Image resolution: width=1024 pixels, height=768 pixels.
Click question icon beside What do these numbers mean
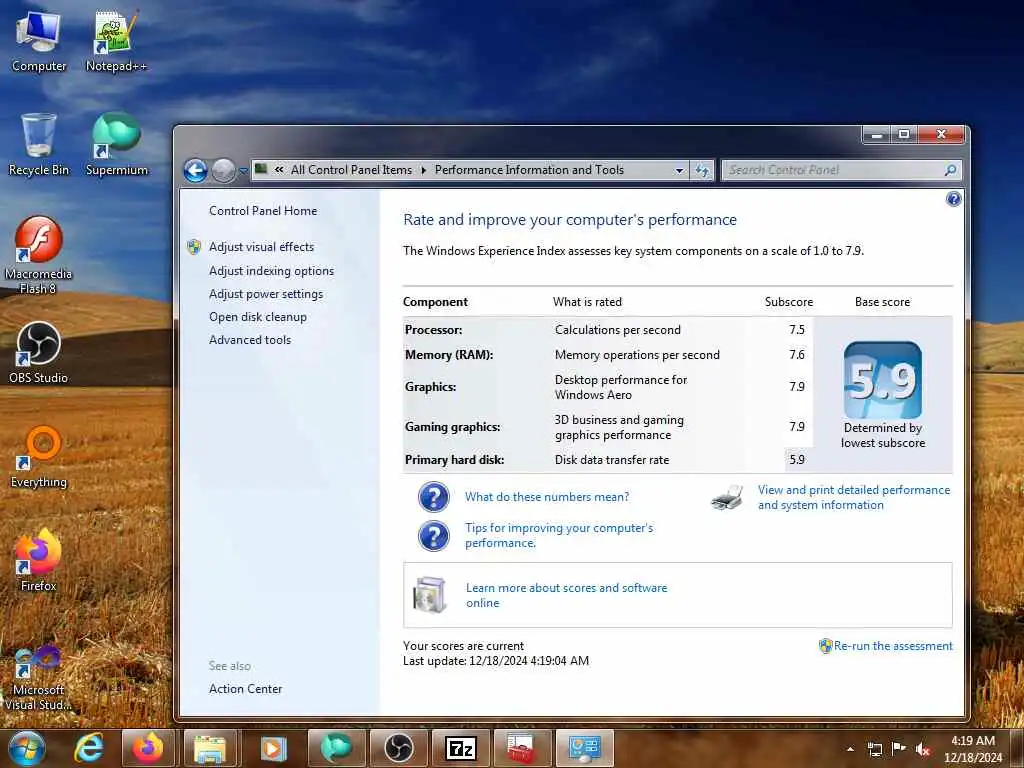click(434, 497)
